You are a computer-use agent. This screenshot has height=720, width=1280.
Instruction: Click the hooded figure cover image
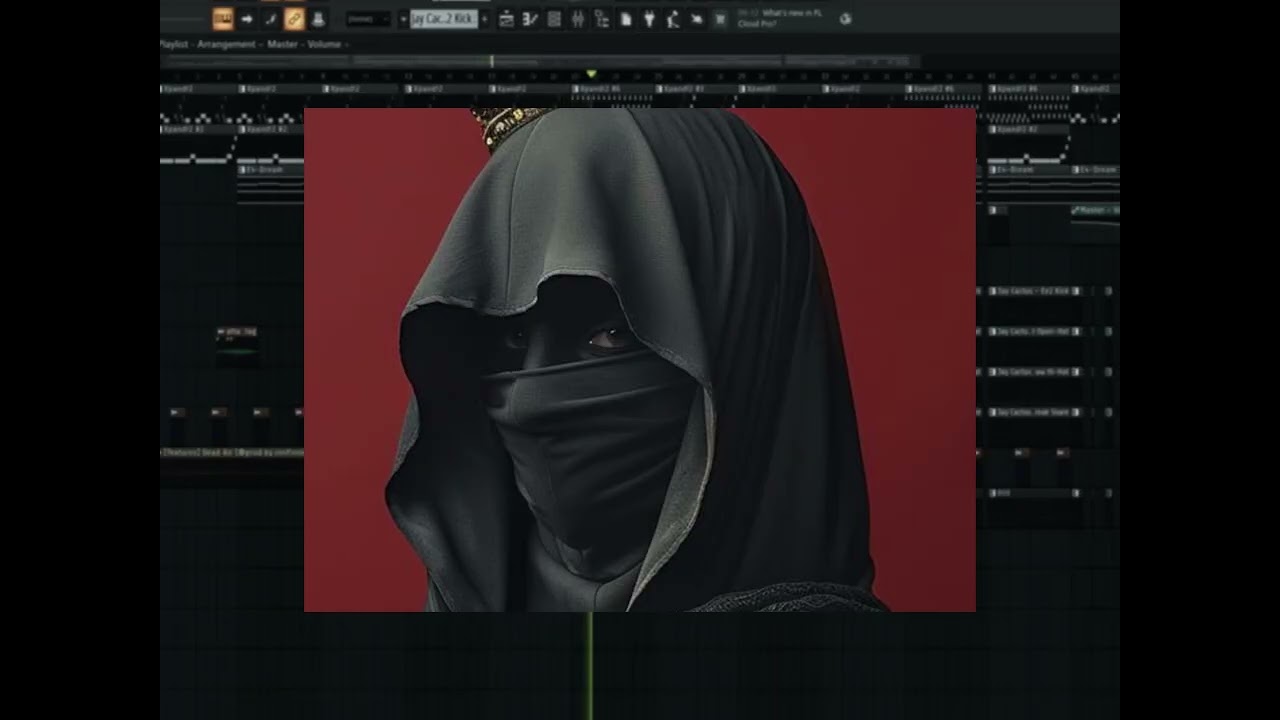[640, 360]
